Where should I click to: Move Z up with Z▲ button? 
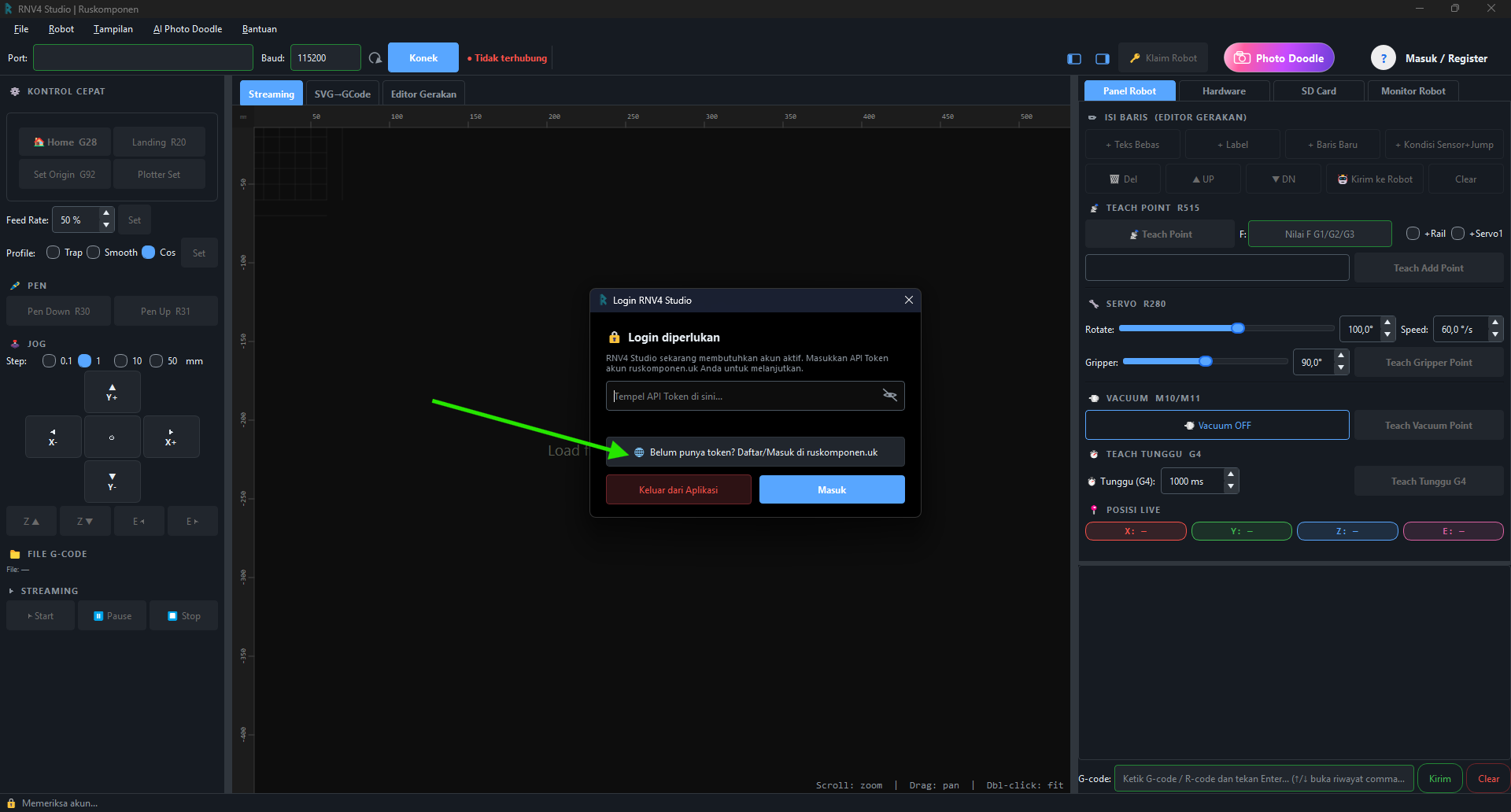[x=31, y=521]
